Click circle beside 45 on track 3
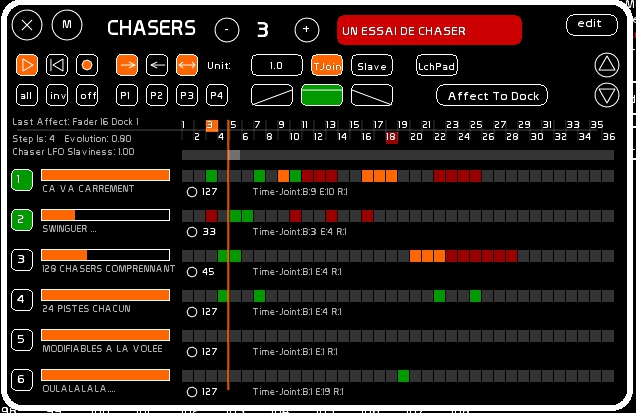 click(192, 272)
